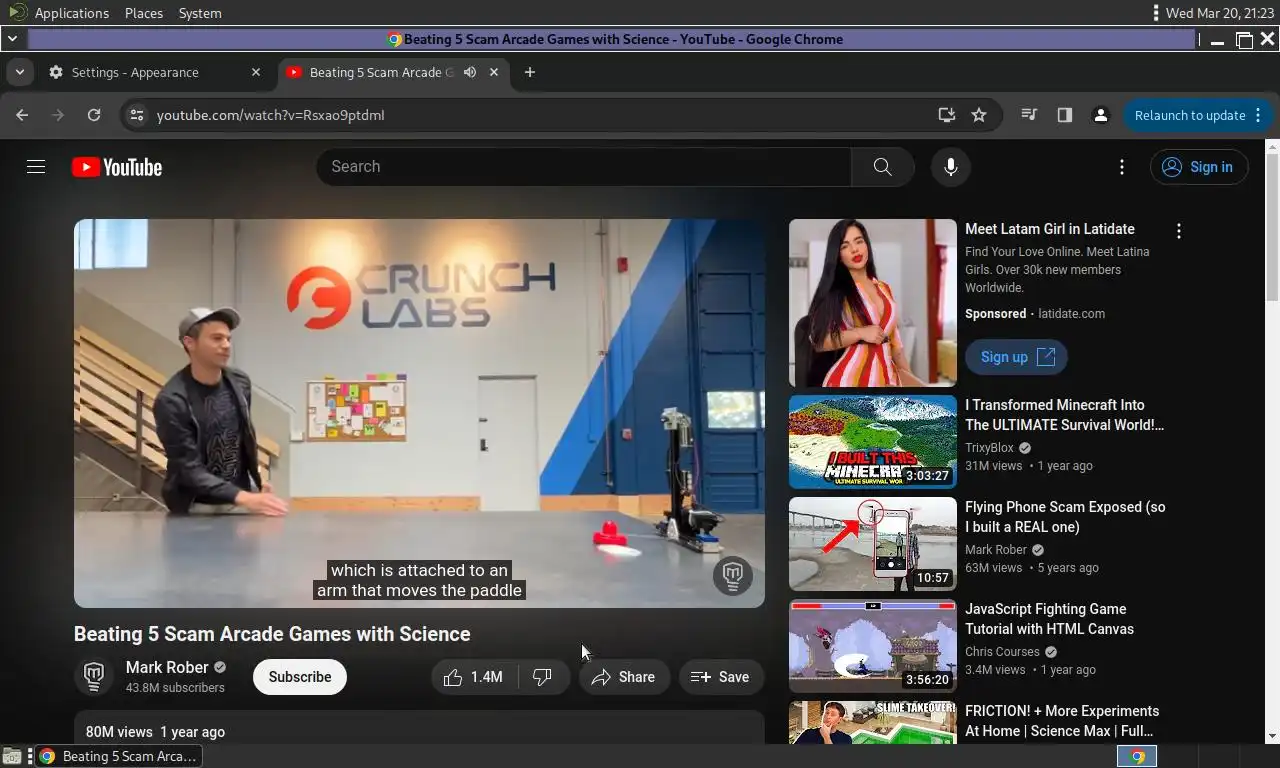Go to YouTube home via logo

117,167
